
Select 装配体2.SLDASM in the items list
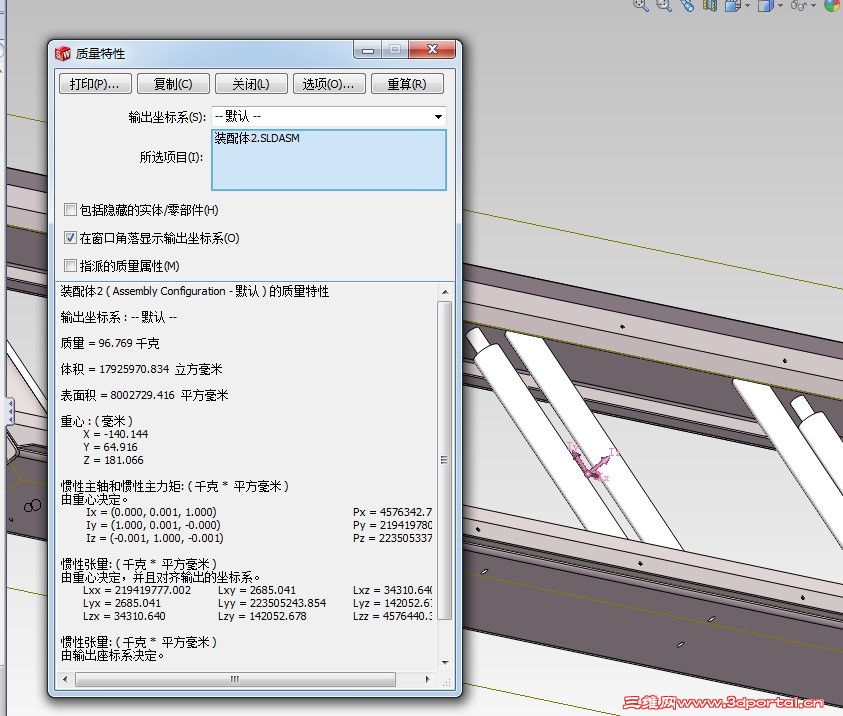256,138
